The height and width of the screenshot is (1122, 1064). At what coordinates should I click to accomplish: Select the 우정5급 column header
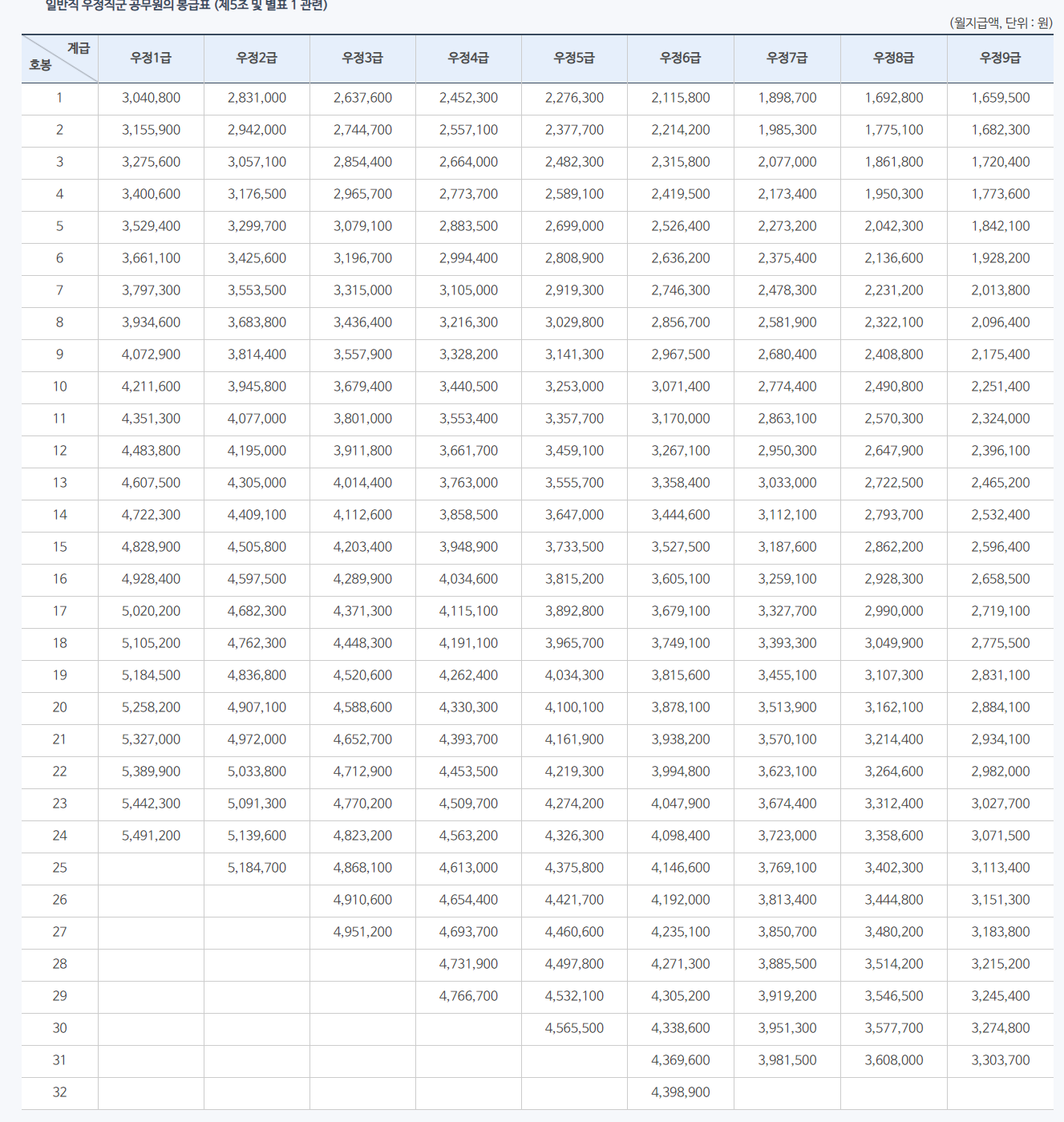tap(574, 58)
